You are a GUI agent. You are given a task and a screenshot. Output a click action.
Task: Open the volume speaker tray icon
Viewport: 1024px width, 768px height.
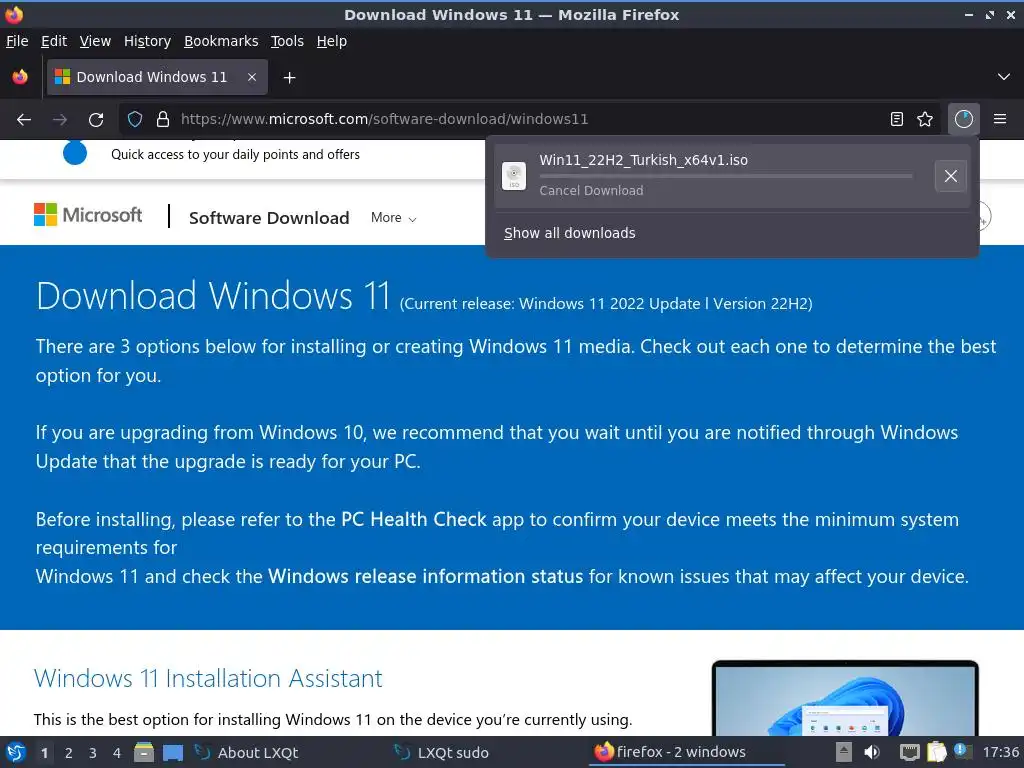click(872, 752)
